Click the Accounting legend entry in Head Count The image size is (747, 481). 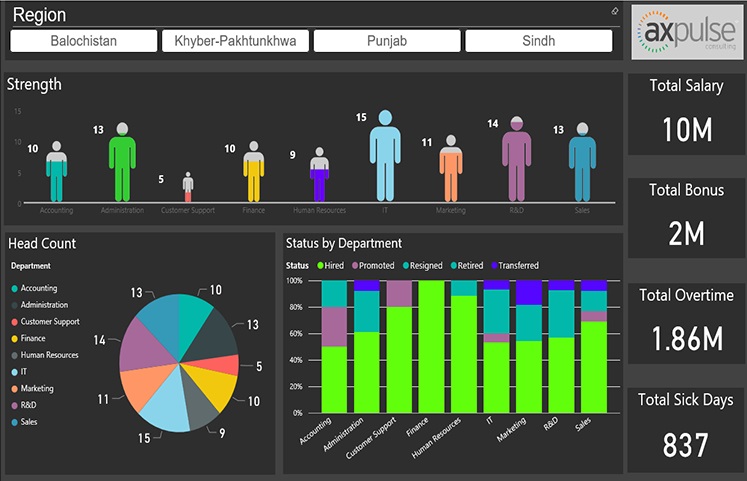(x=38, y=288)
